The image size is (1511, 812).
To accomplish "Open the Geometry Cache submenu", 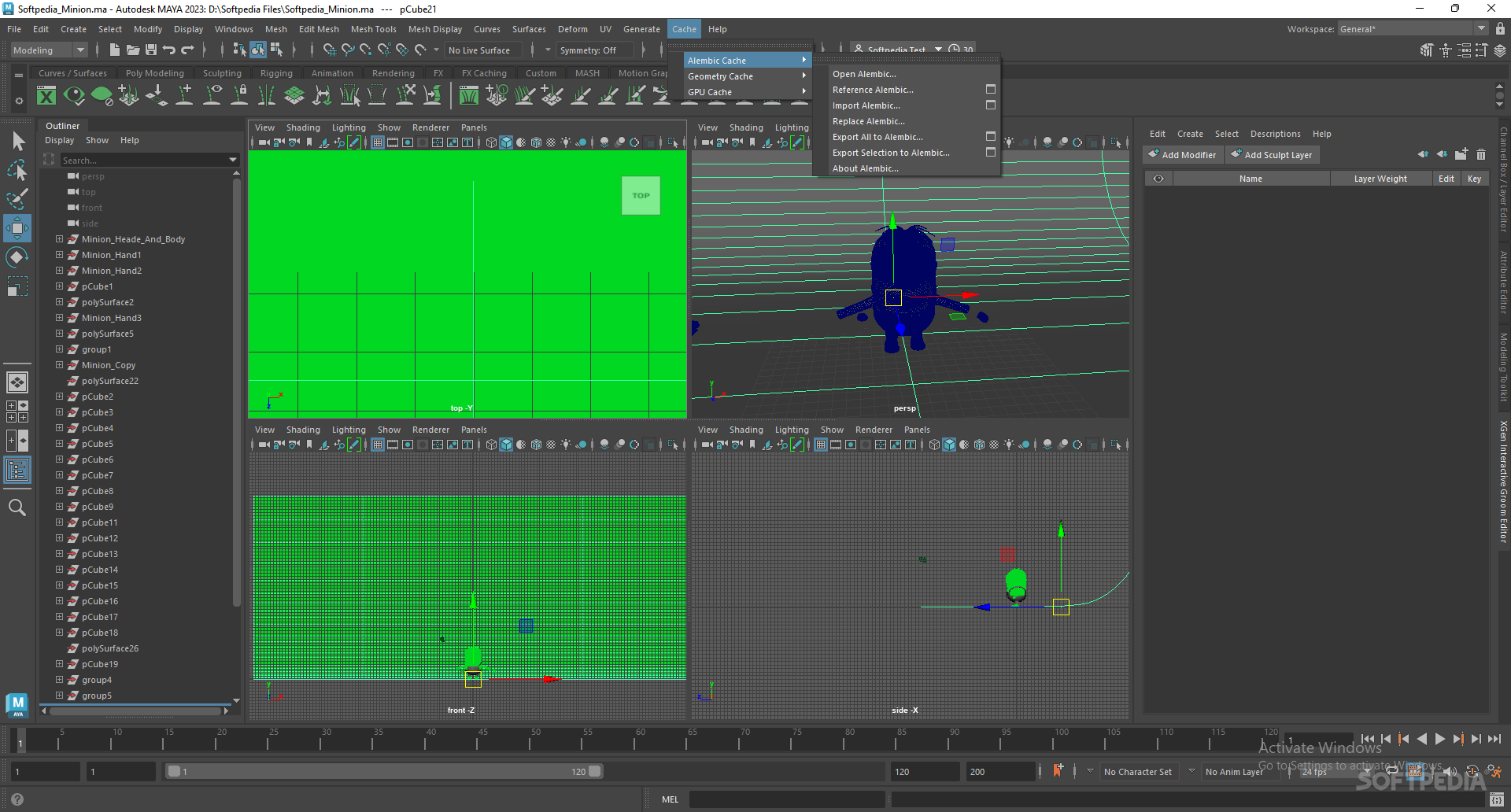I will [746, 76].
